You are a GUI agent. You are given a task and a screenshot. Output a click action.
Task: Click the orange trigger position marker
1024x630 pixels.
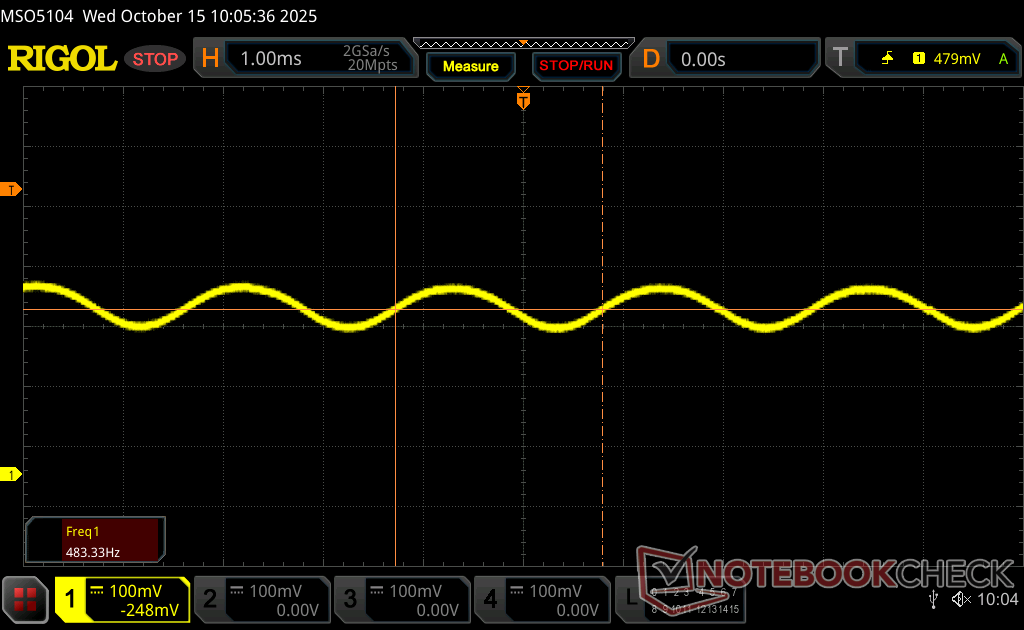pos(523,100)
